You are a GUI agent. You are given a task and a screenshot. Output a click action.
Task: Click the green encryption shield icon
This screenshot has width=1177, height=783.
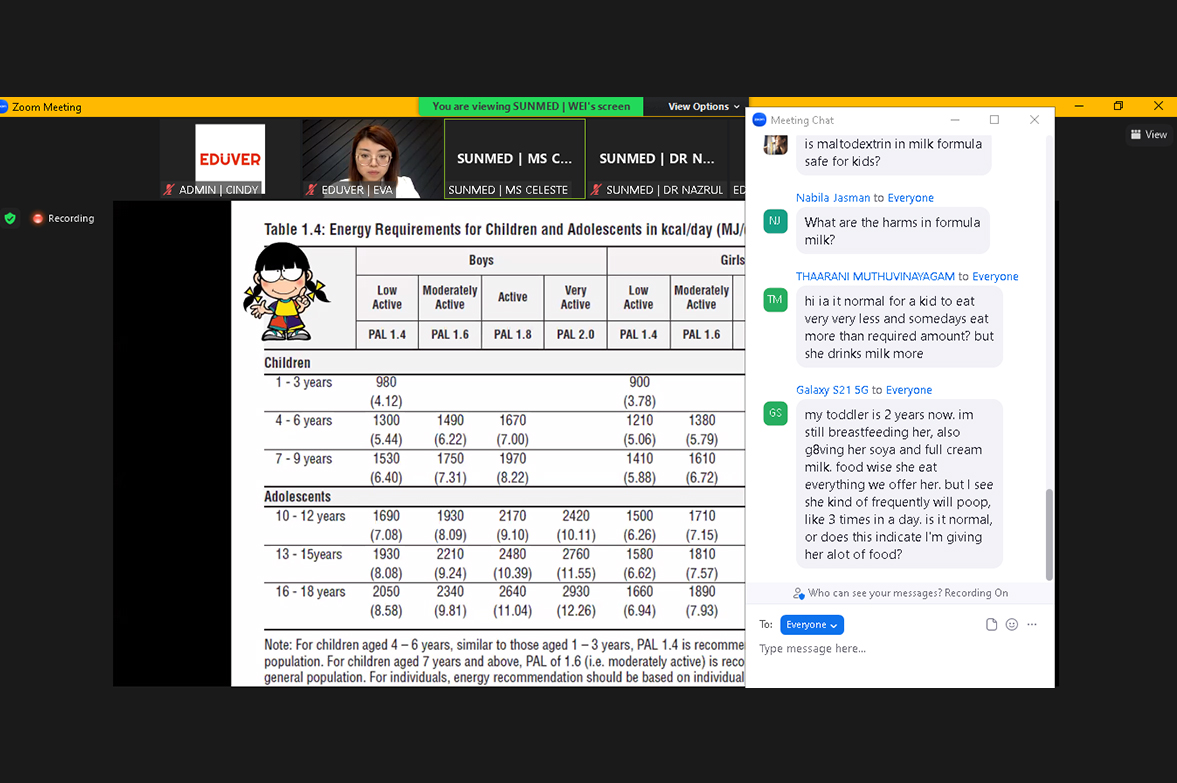(10, 218)
